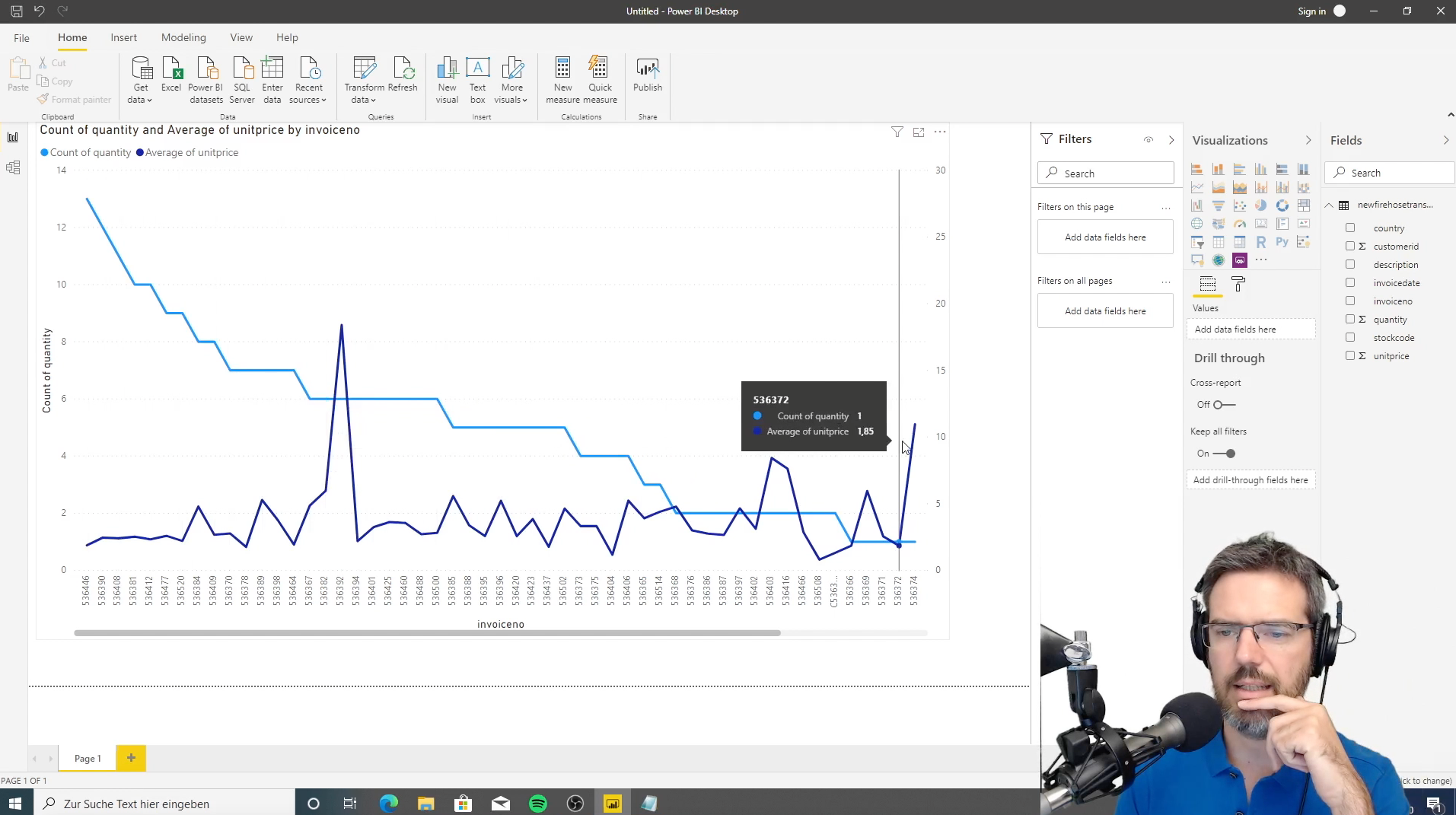Insert a Text box

pos(478,80)
